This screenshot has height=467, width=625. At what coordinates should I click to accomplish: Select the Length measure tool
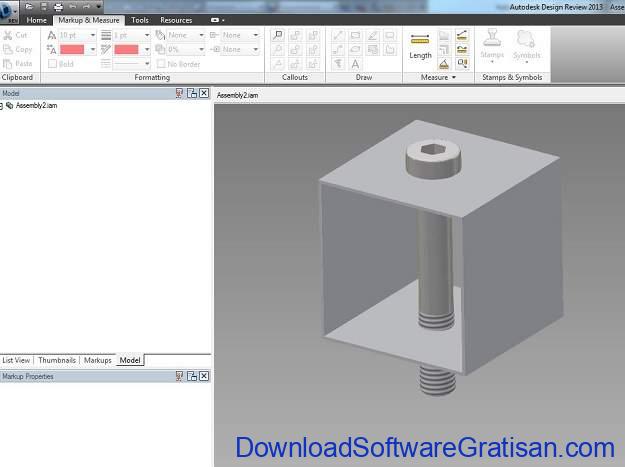point(420,46)
